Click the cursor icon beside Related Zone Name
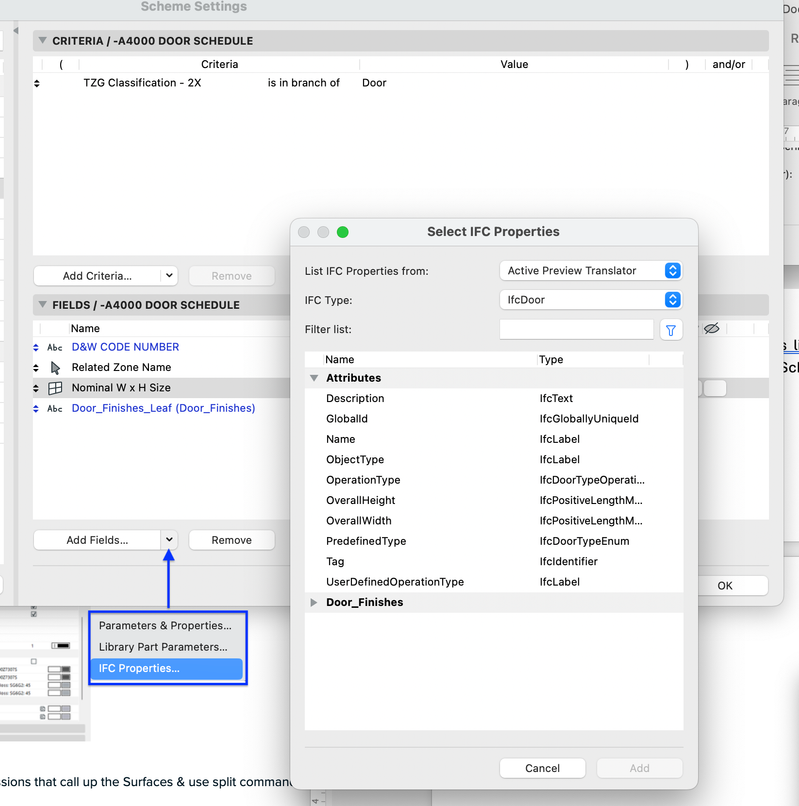The height and width of the screenshot is (806, 799). coord(55,368)
